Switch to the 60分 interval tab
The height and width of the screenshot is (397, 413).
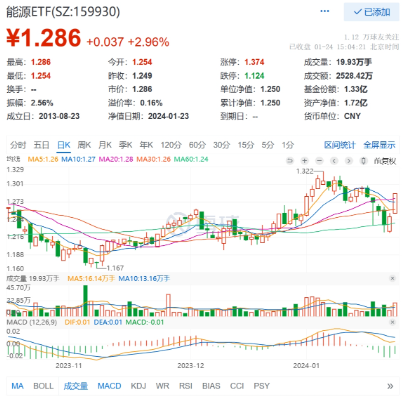(x=197, y=145)
